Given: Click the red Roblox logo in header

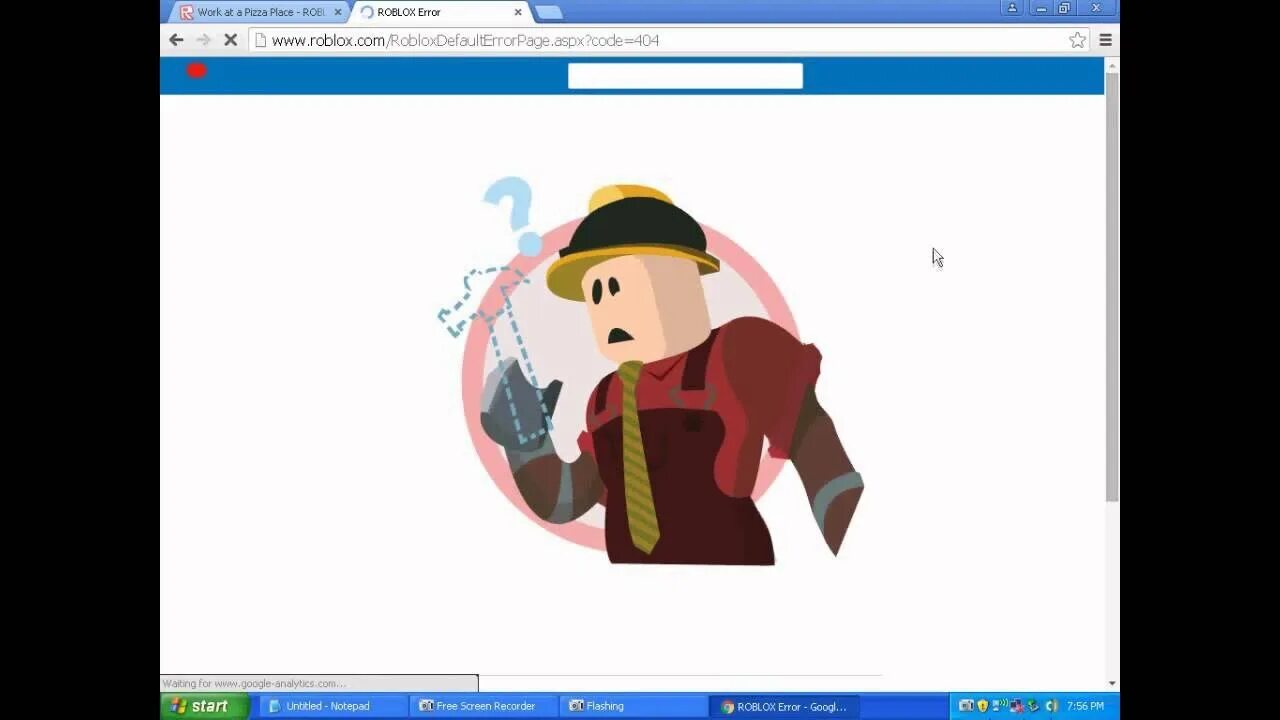Looking at the screenshot, I should [x=196, y=70].
